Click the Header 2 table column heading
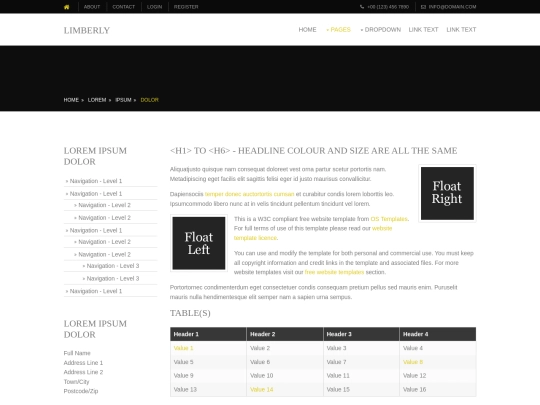The width and height of the screenshot is (540, 405). (285, 334)
